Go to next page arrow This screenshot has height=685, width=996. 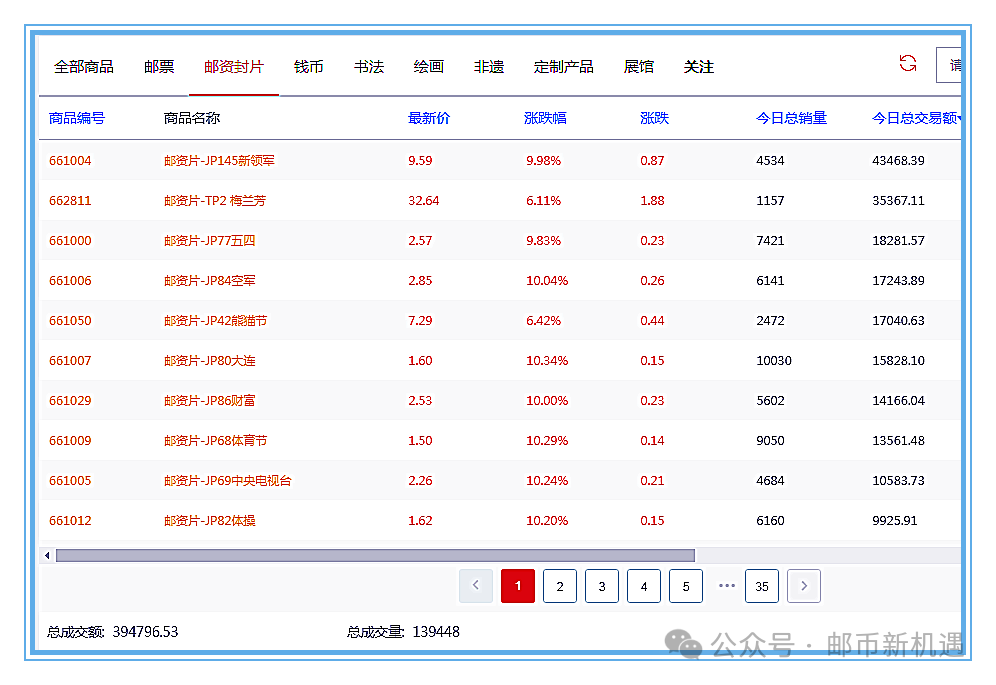[804, 586]
